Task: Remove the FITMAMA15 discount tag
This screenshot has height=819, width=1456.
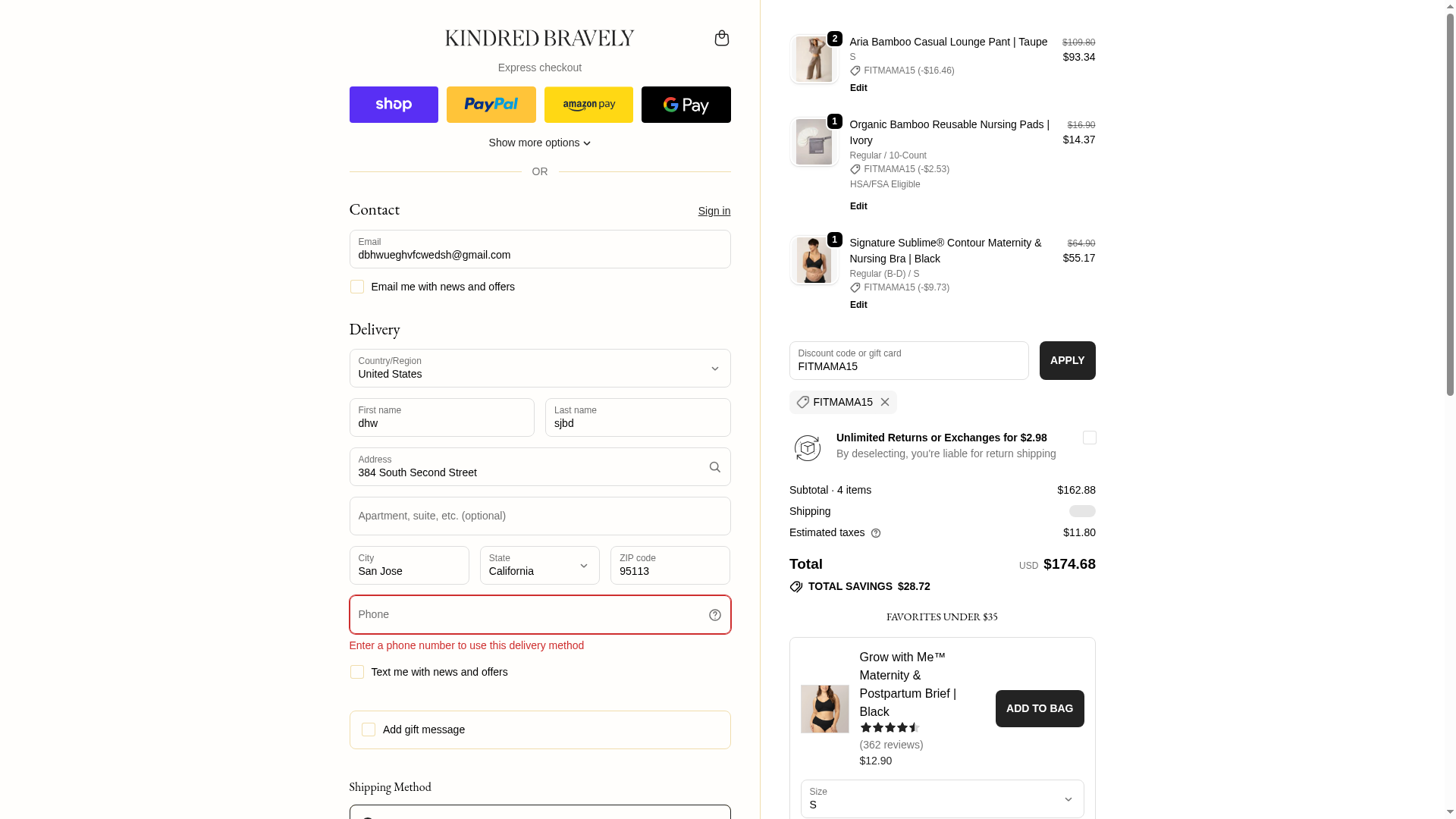Action: pos(885,402)
